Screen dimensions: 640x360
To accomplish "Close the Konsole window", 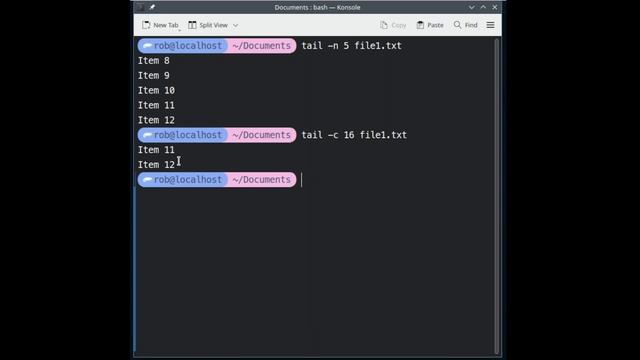I will point(495,7).
